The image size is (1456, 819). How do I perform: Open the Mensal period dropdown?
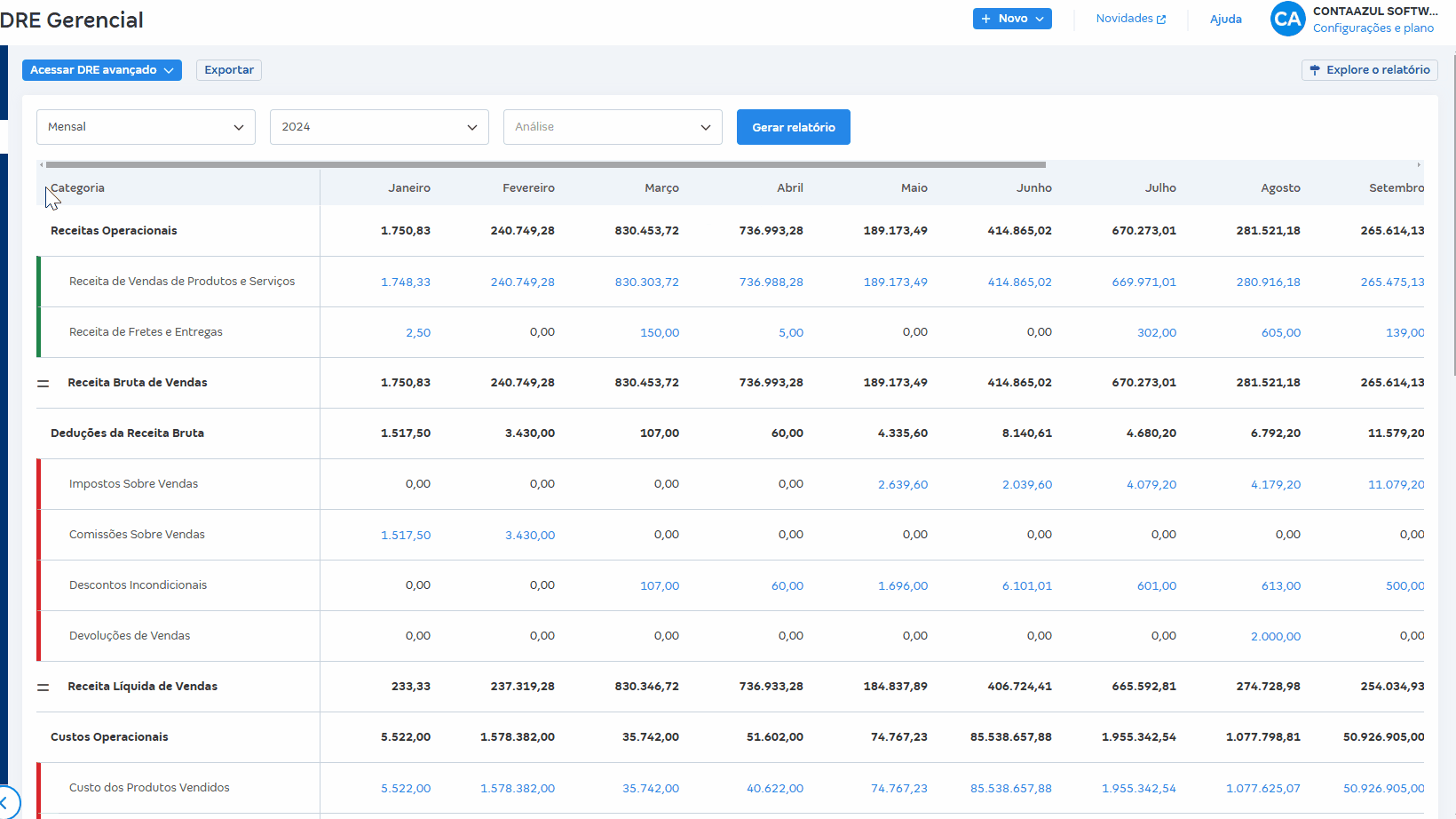click(146, 127)
